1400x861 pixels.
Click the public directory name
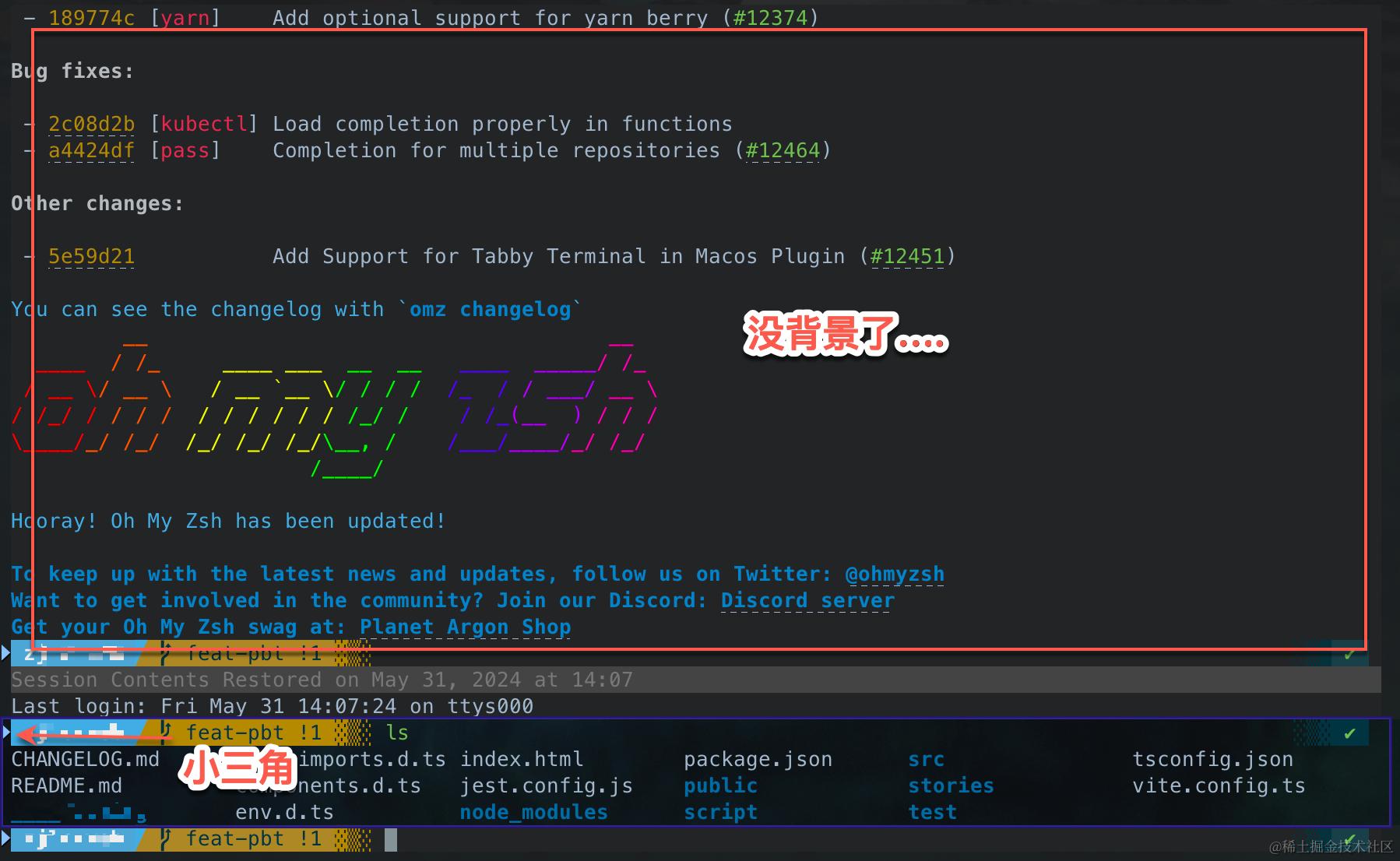(720, 785)
